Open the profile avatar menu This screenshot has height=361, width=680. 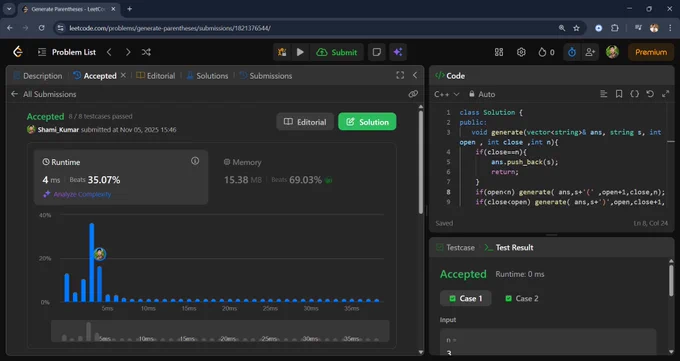612,52
